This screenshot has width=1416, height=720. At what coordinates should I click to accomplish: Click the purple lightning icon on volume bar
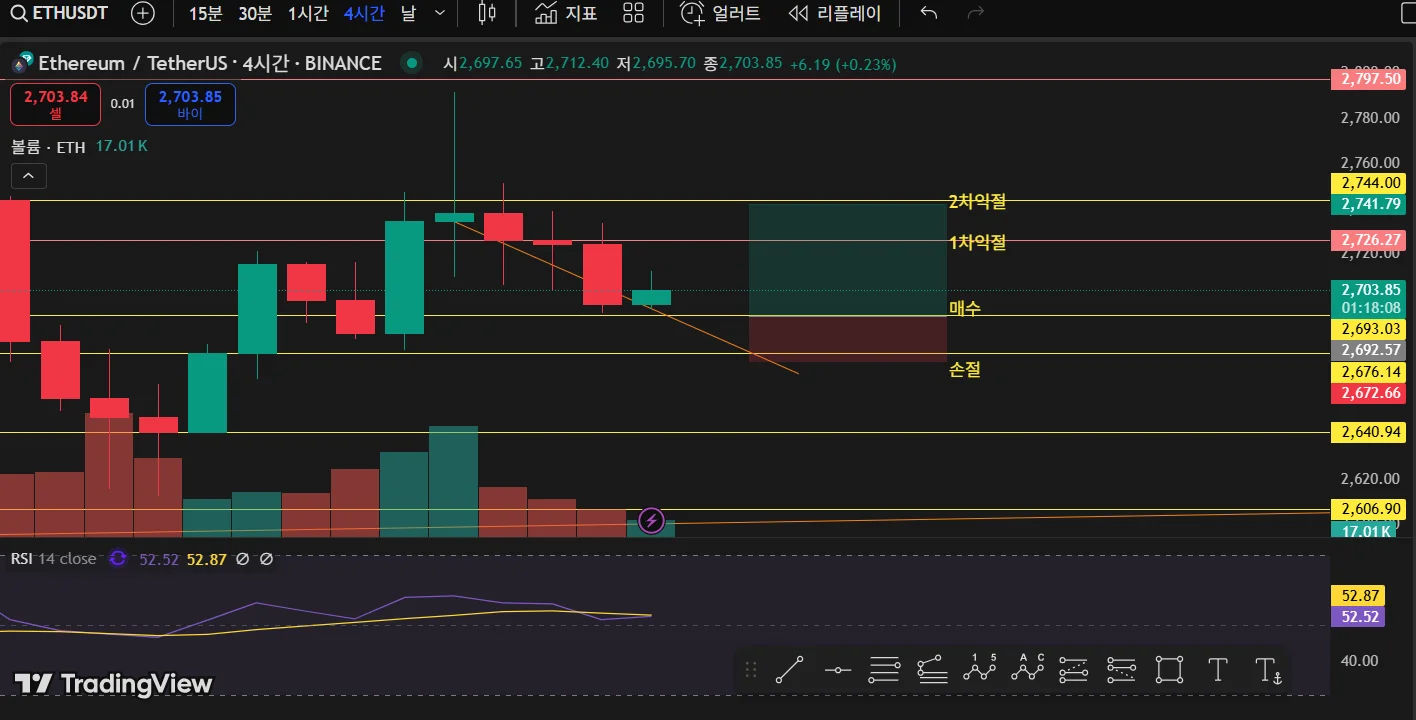coord(651,520)
